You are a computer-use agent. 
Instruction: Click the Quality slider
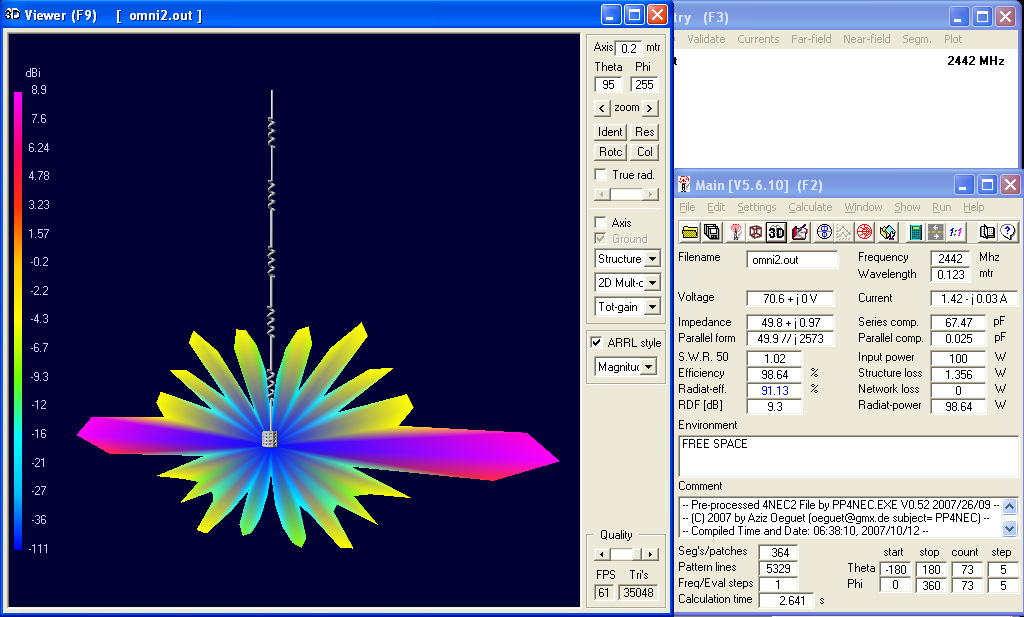(625, 554)
